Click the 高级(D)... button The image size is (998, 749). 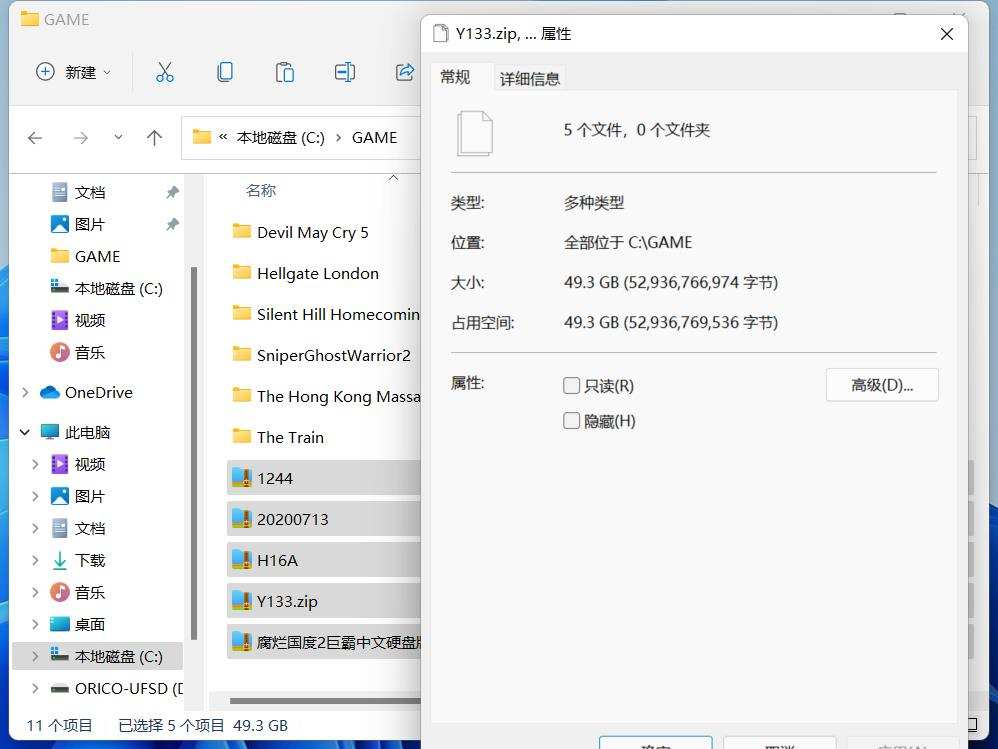pyautogui.click(x=882, y=385)
